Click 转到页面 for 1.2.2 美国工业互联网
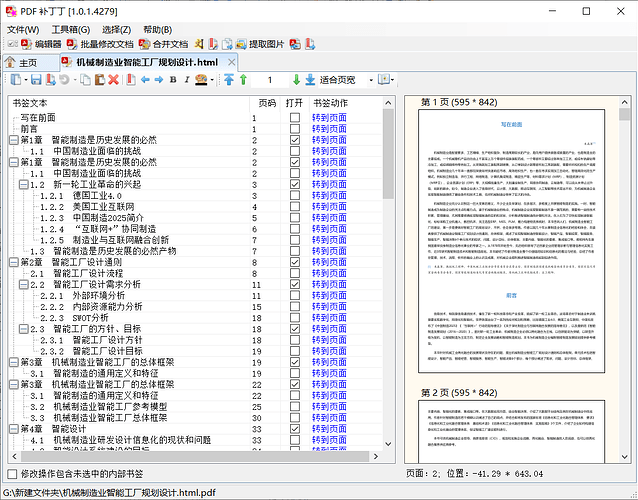The width and height of the screenshot is (638, 500). tap(329, 207)
